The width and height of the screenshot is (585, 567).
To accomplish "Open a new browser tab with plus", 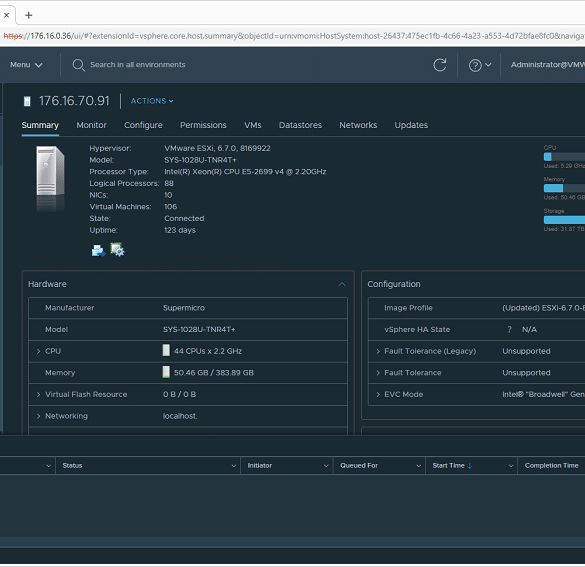I will tap(28, 15).
